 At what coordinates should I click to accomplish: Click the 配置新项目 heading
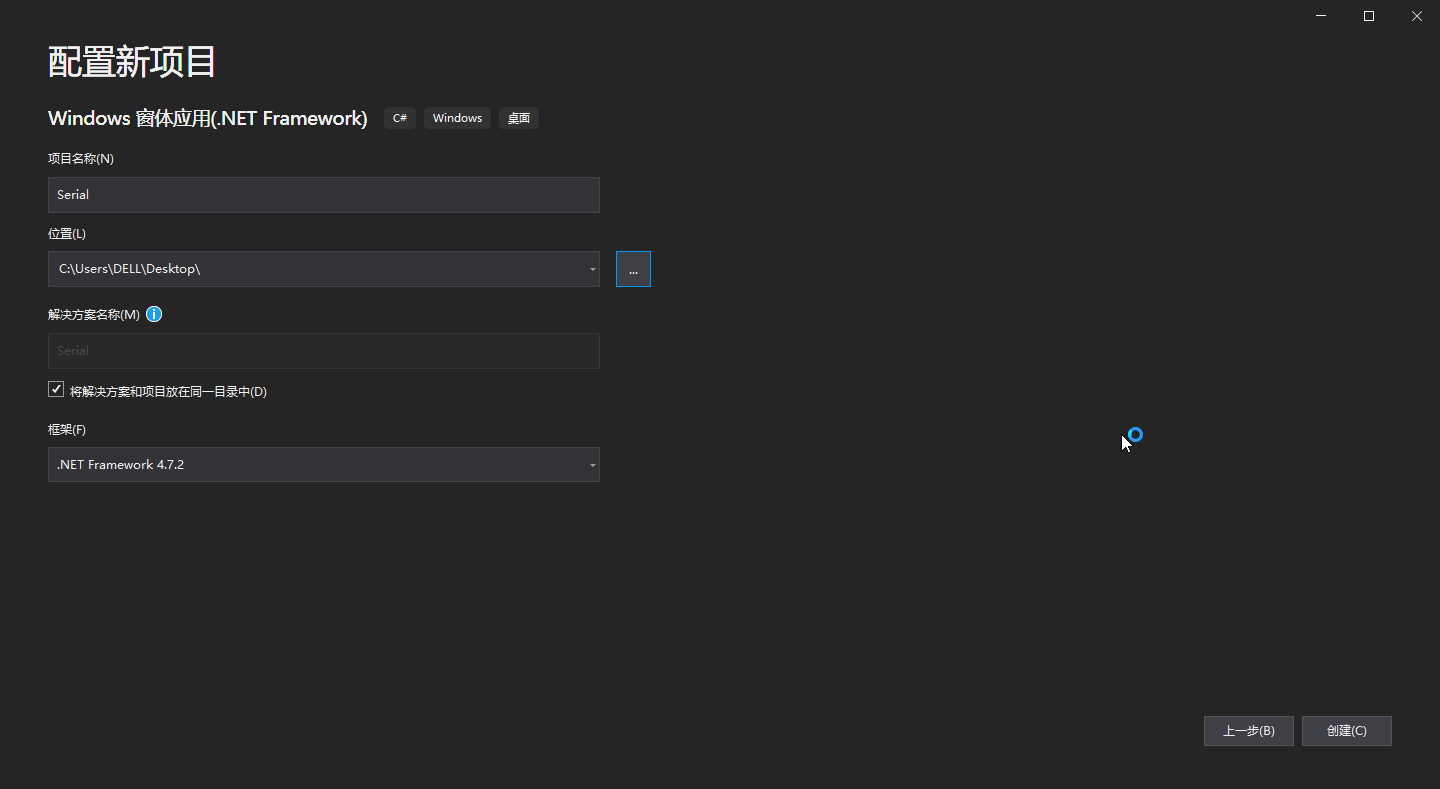[132, 62]
